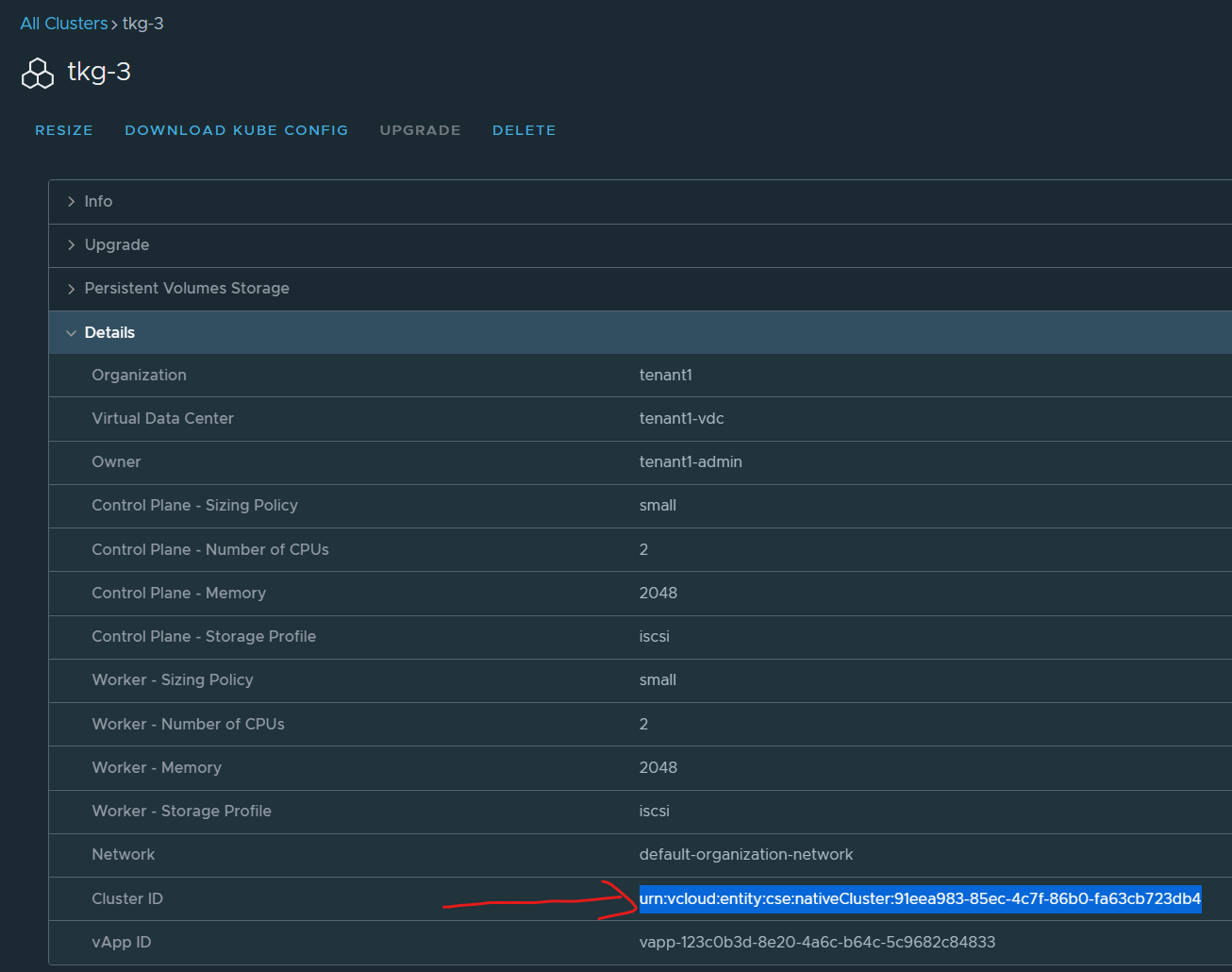Go back to All Clusters breadcrumb

[64, 24]
